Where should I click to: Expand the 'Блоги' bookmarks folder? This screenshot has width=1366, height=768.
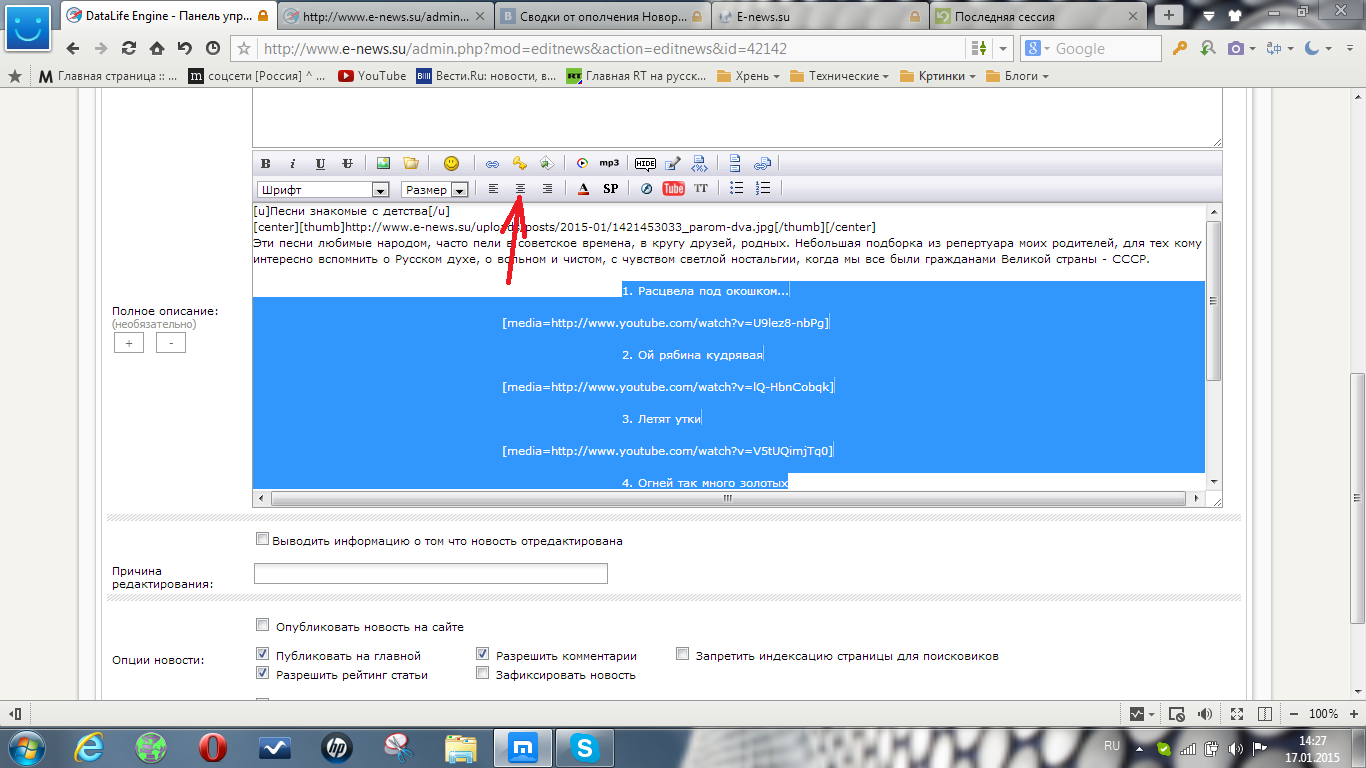pos(1016,76)
